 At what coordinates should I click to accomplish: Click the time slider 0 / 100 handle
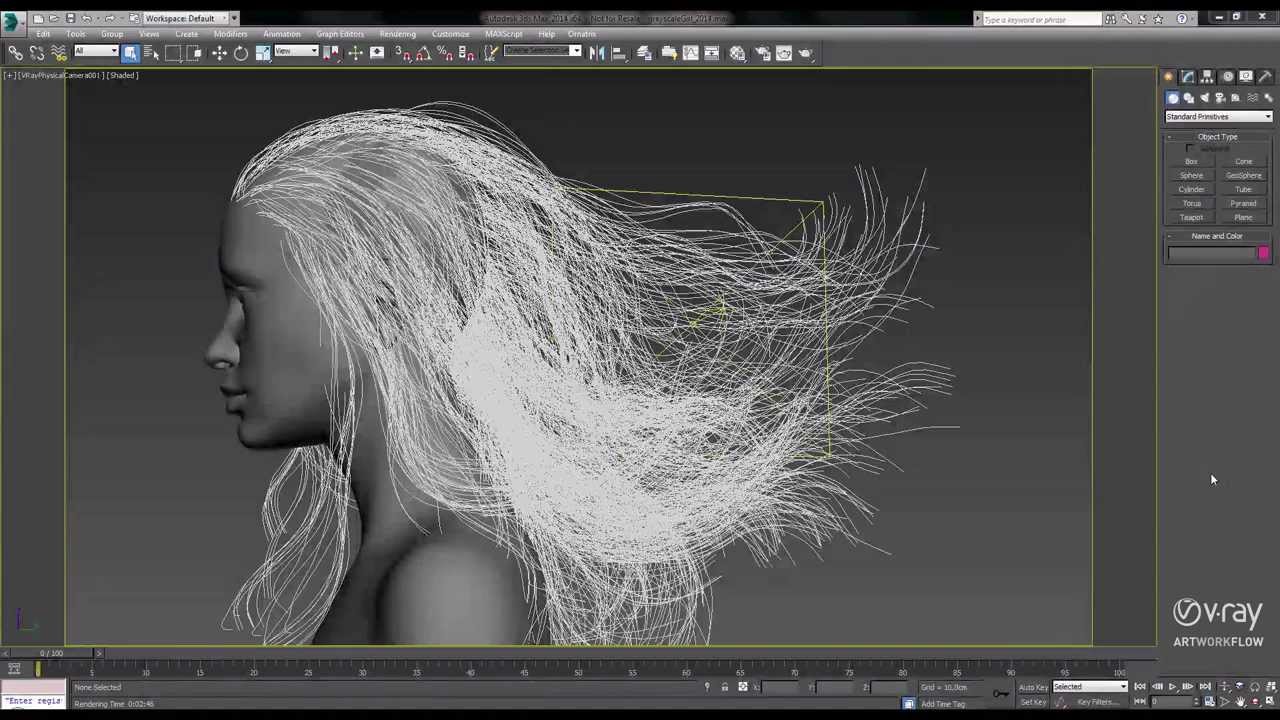(50, 653)
